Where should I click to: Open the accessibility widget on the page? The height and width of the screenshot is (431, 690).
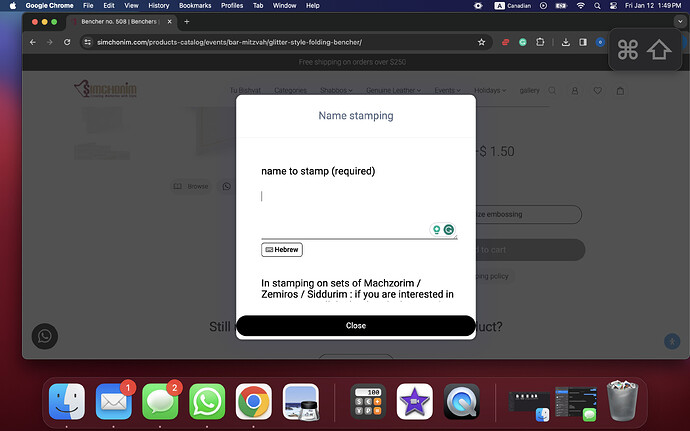[672, 341]
